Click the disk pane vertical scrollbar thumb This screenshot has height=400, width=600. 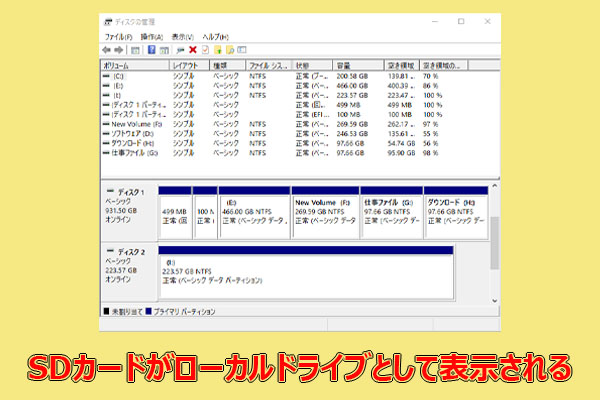coord(494,243)
